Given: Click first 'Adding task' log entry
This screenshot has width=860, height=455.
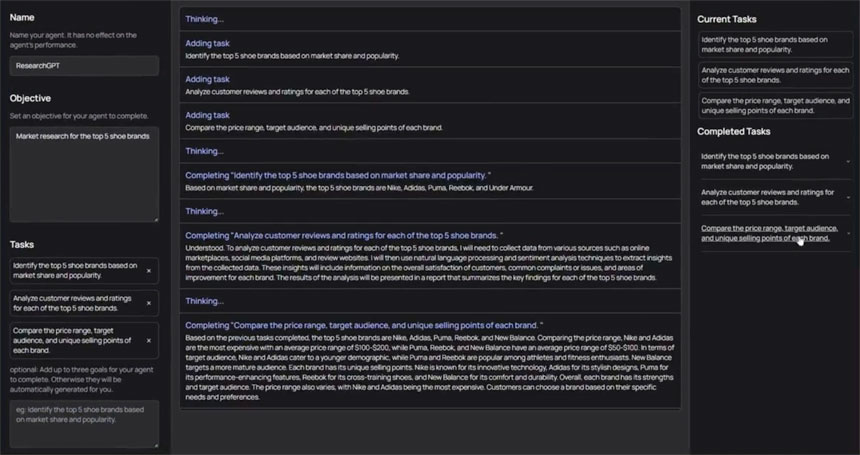Looking at the screenshot, I should tap(208, 43).
